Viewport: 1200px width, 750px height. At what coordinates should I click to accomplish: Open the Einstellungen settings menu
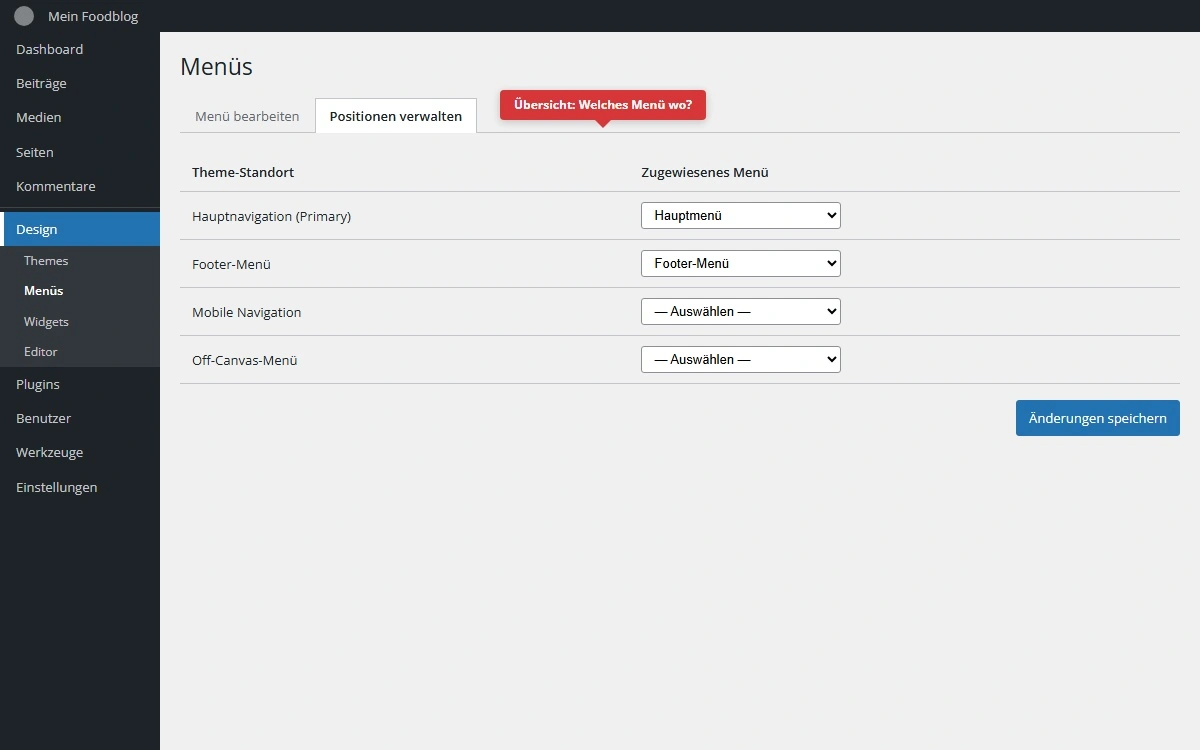point(57,487)
